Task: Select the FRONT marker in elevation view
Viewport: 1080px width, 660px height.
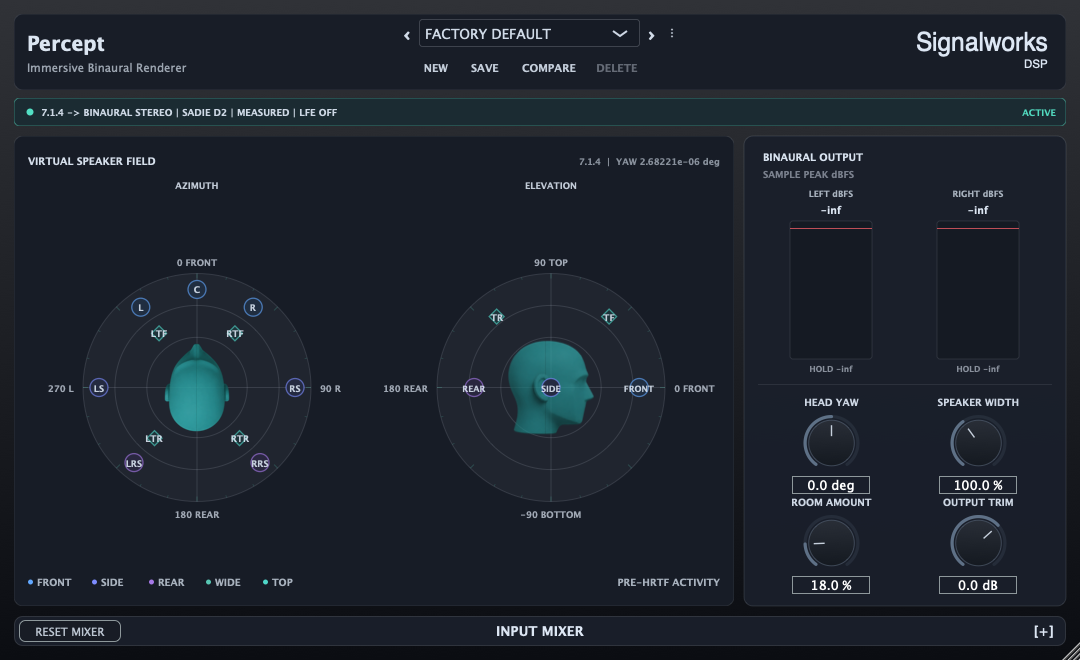Action: click(638, 388)
